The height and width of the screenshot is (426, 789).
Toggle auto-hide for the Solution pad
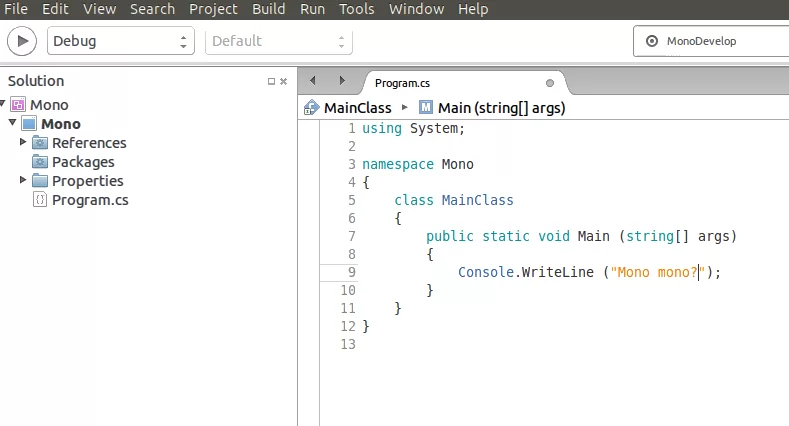[271, 82]
